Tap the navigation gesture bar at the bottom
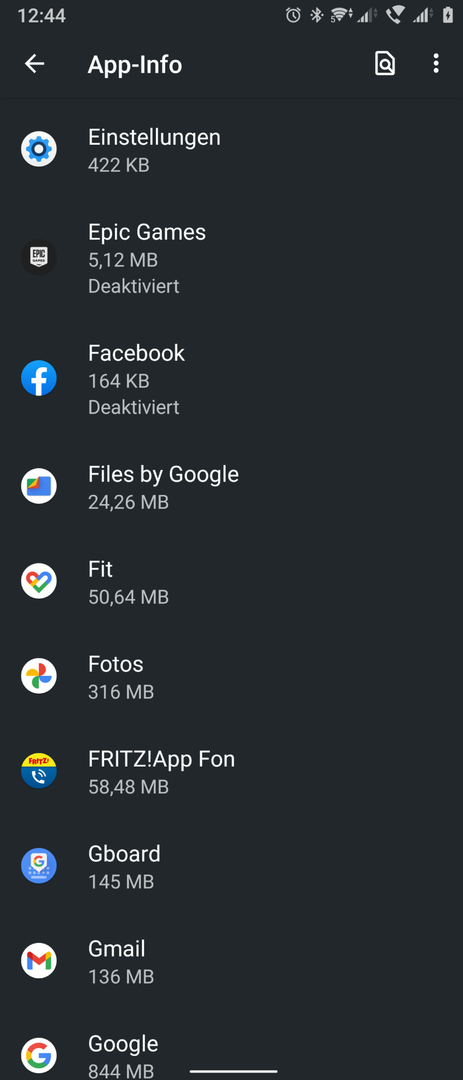This screenshot has height=1080, width=463. (233, 1071)
